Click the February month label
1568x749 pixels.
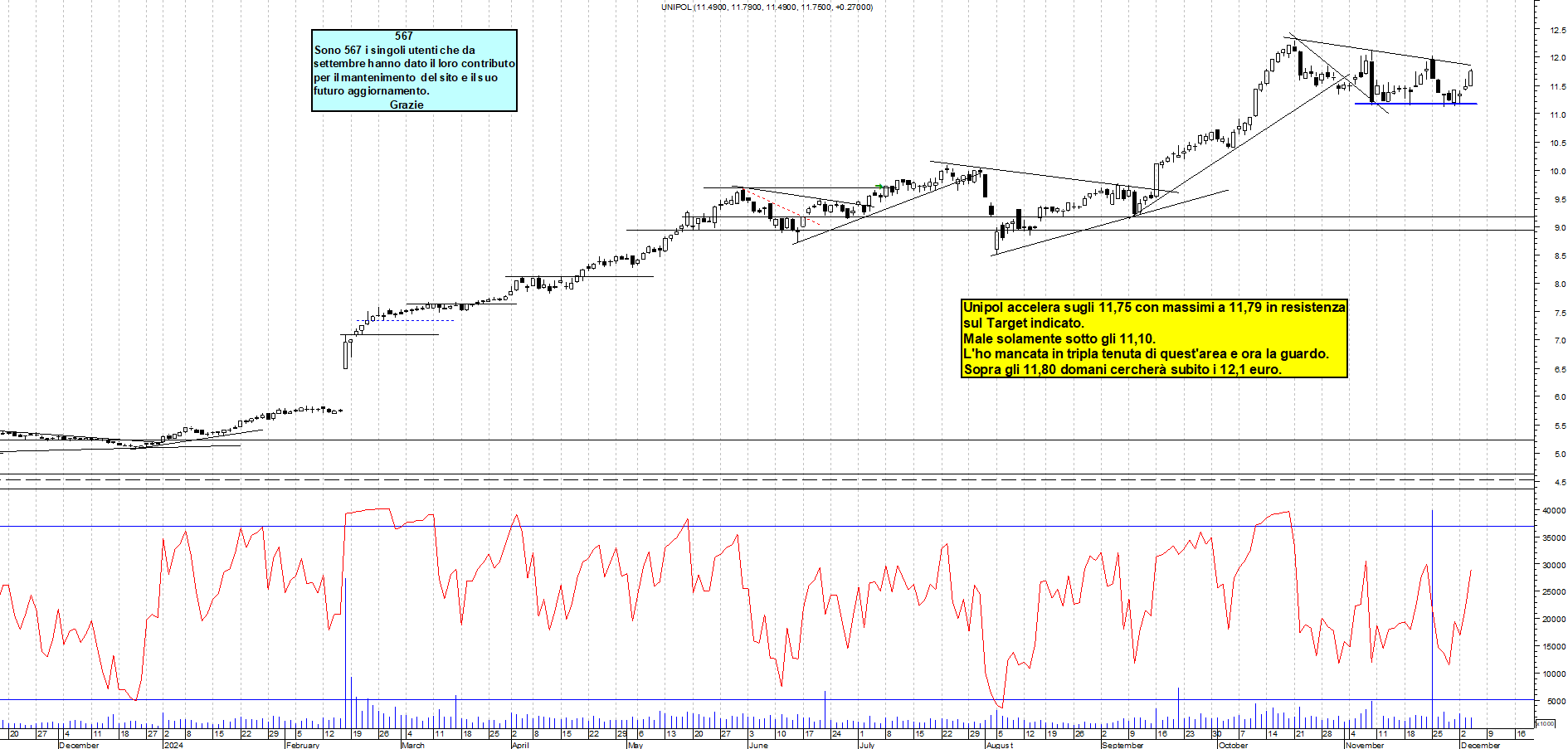click(303, 745)
